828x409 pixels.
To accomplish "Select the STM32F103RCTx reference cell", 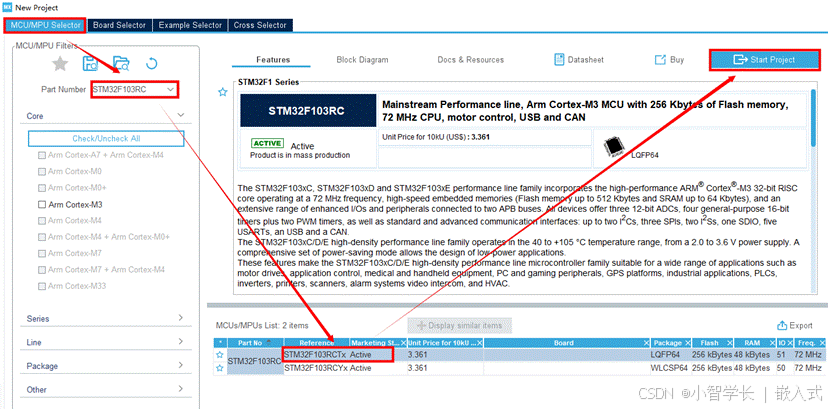I will point(316,355).
